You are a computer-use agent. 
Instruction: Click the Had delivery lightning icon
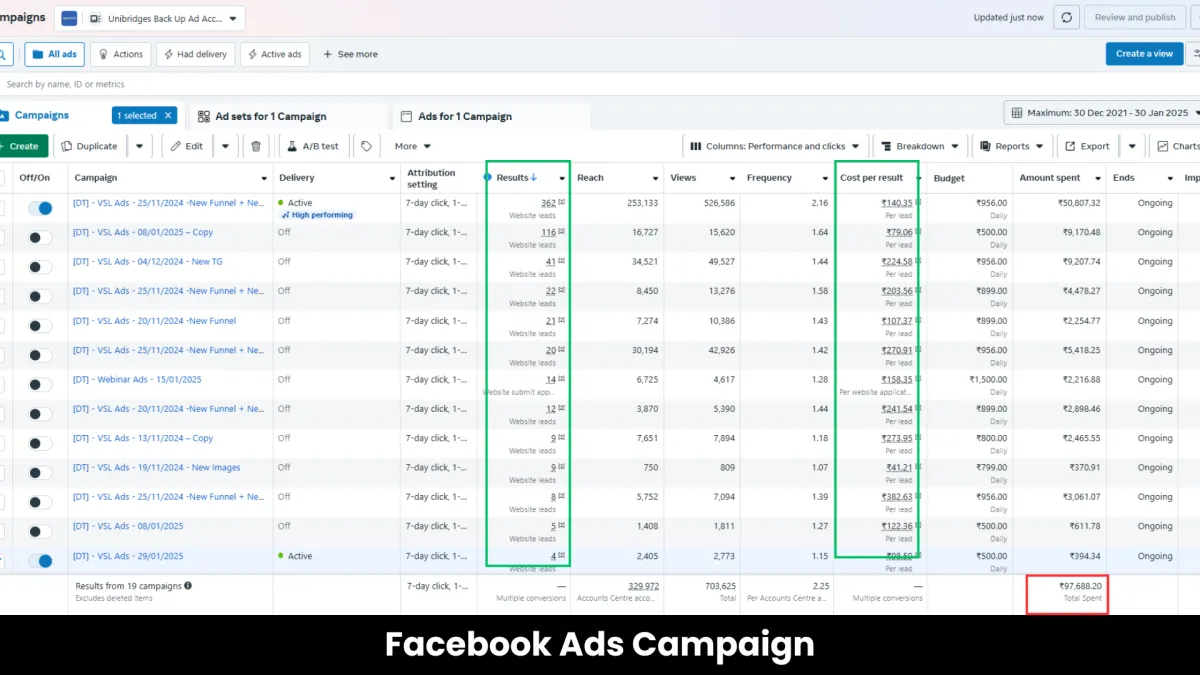(x=167, y=54)
